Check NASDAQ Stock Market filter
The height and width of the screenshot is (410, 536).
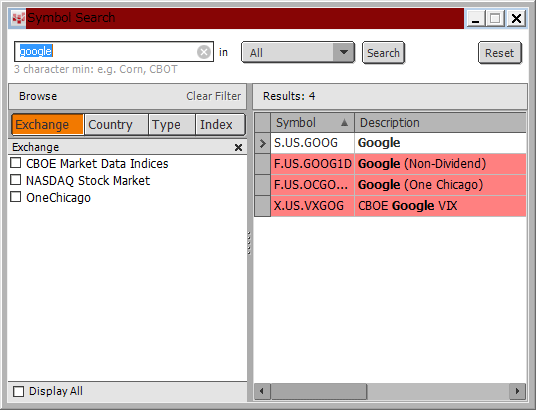(15, 180)
